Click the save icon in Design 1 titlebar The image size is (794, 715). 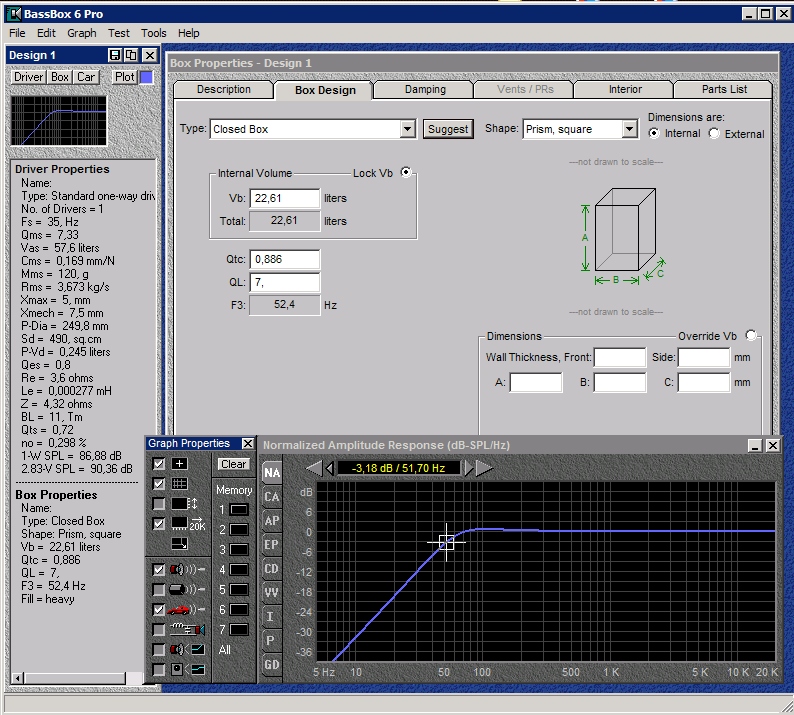click(114, 55)
